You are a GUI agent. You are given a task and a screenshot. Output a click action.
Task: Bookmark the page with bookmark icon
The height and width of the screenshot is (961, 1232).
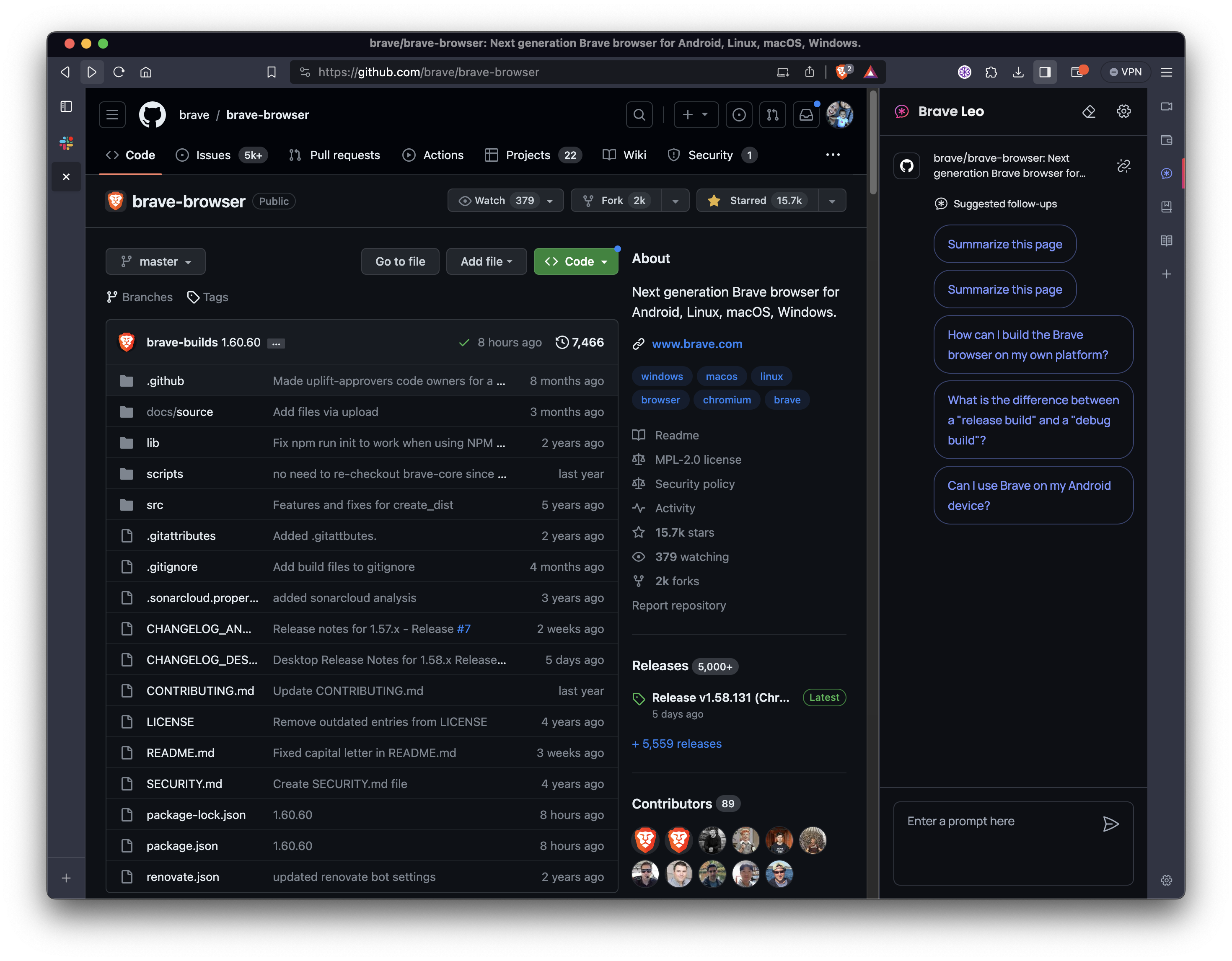(272, 72)
